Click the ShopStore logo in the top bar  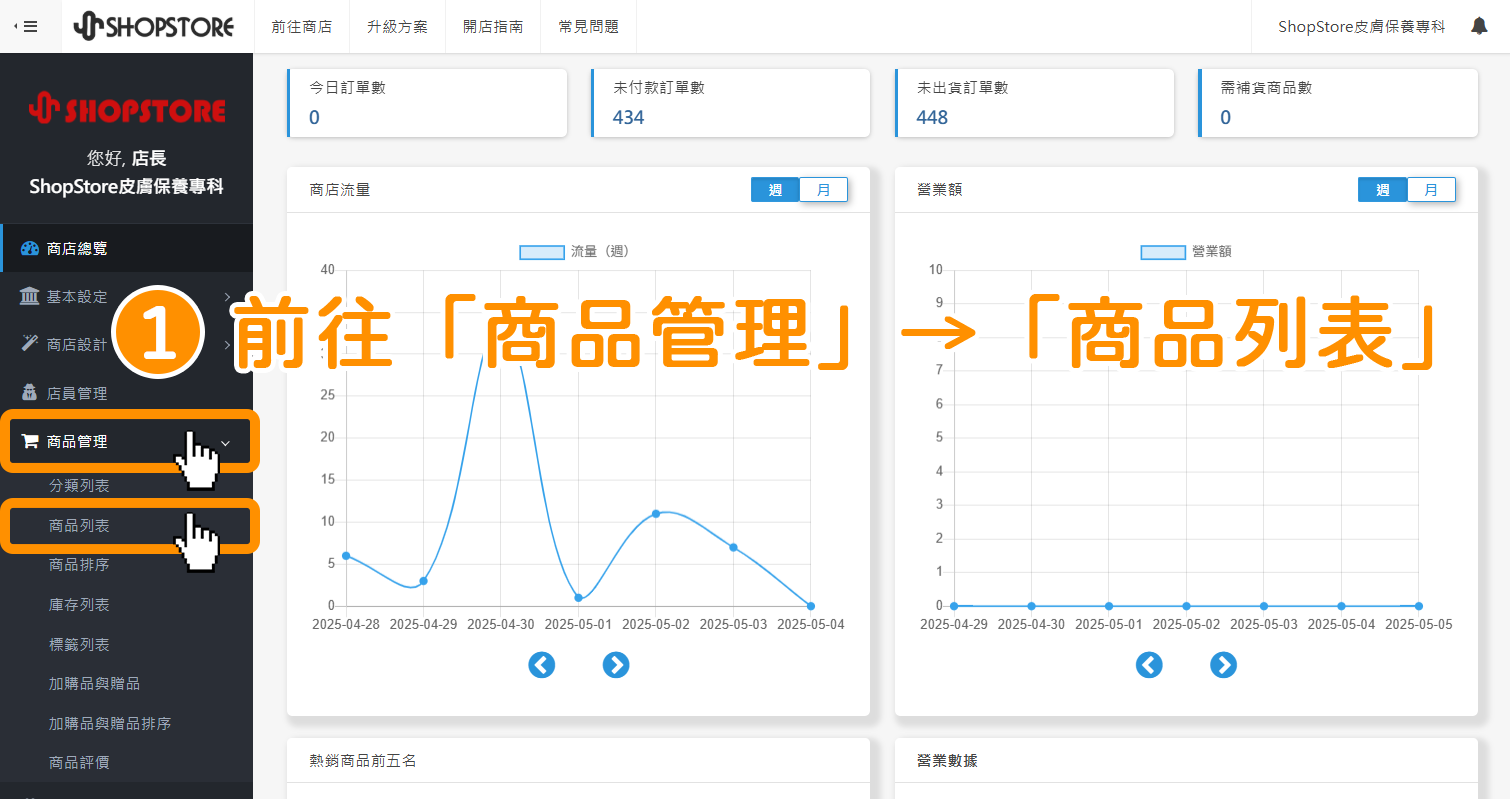(154, 26)
